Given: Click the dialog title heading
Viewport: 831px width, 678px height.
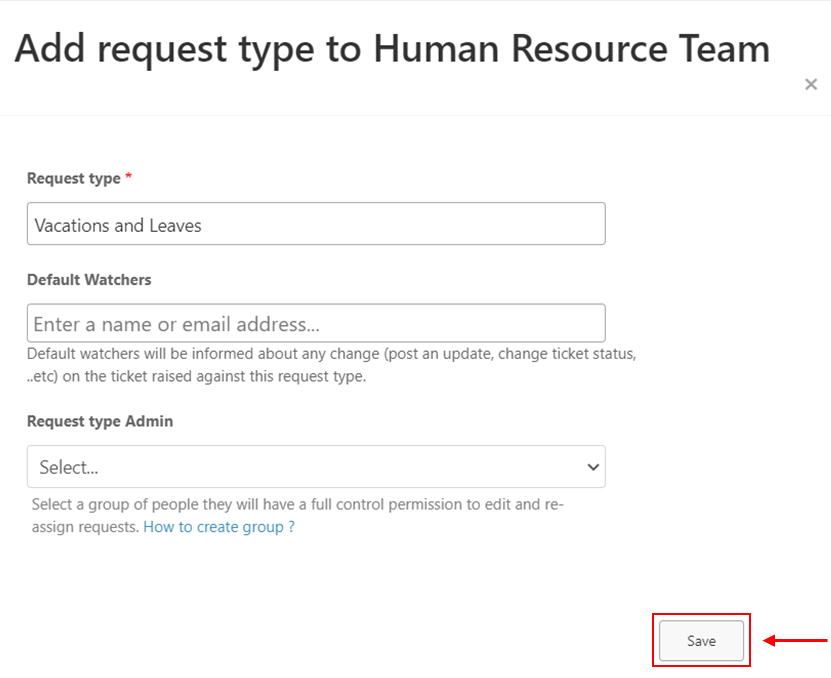Looking at the screenshot, I should coord(392,49).
